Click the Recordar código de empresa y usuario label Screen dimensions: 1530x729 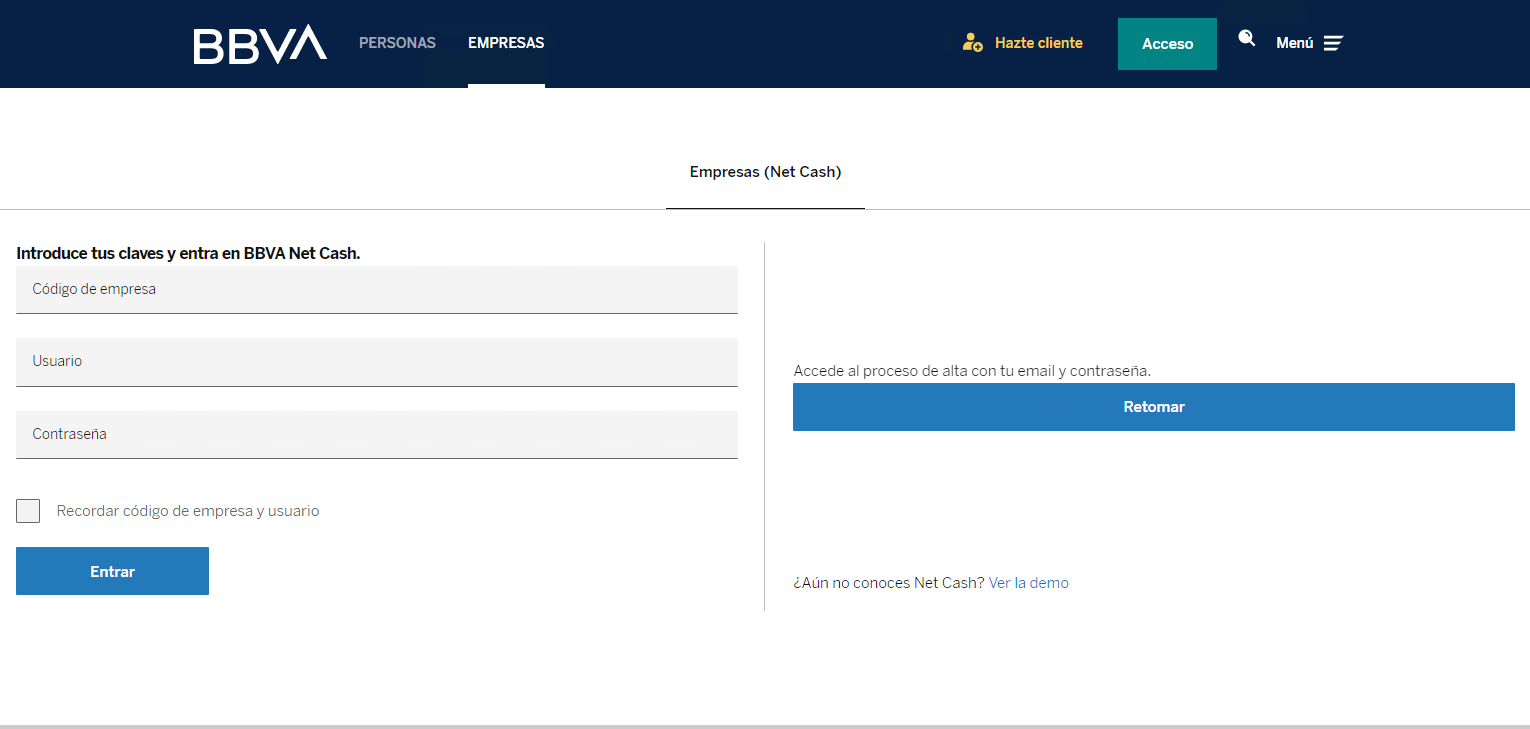188,511
